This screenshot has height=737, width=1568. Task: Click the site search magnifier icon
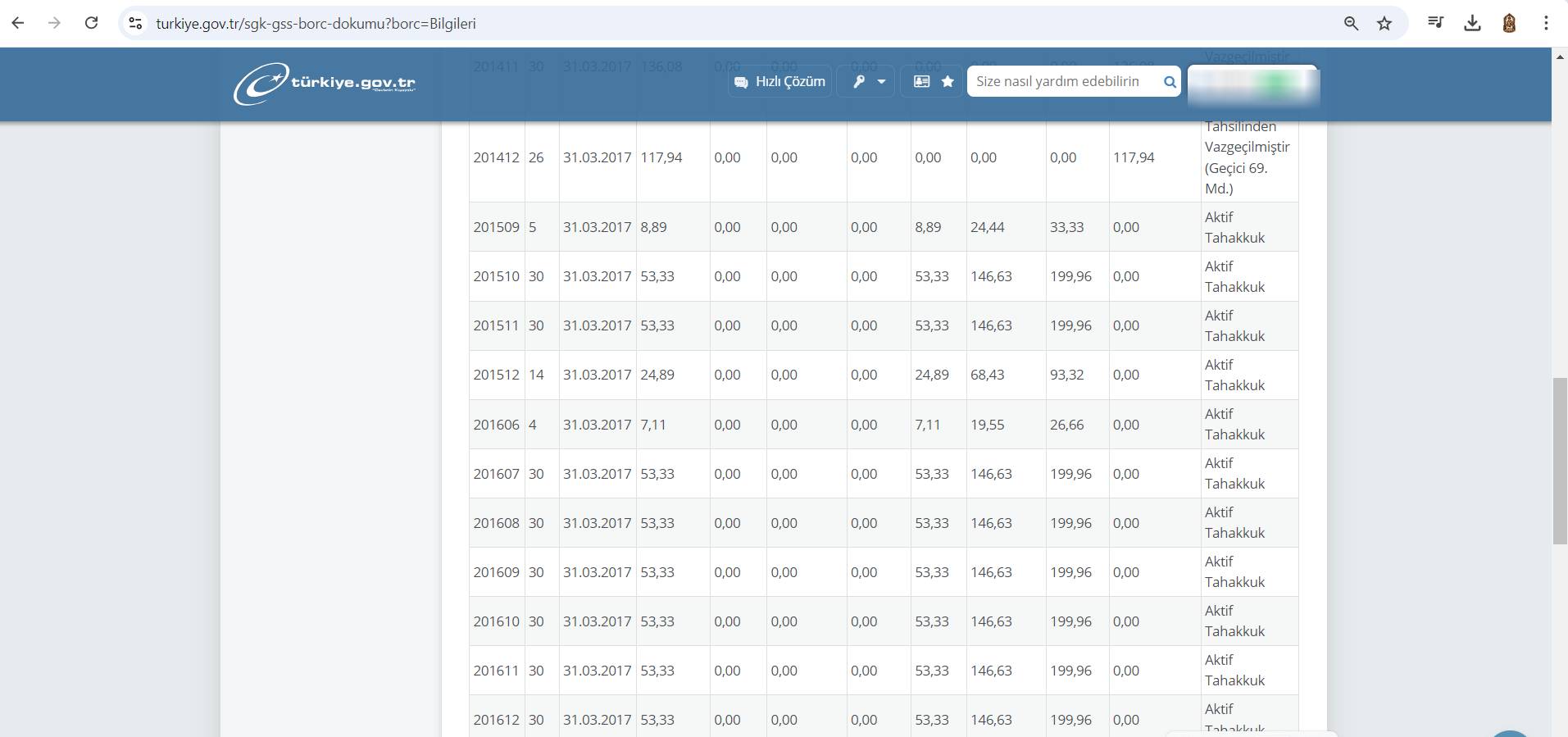point(1170,82)
